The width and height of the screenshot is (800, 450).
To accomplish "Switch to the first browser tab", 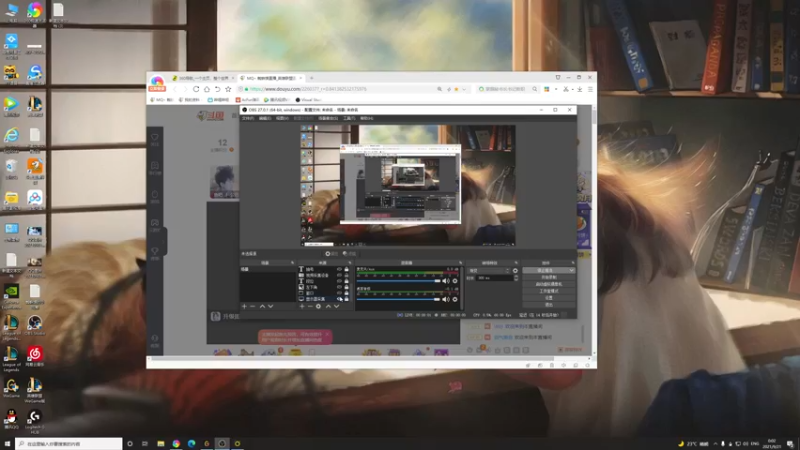I will pyautogui.click(x=202, y=78).
